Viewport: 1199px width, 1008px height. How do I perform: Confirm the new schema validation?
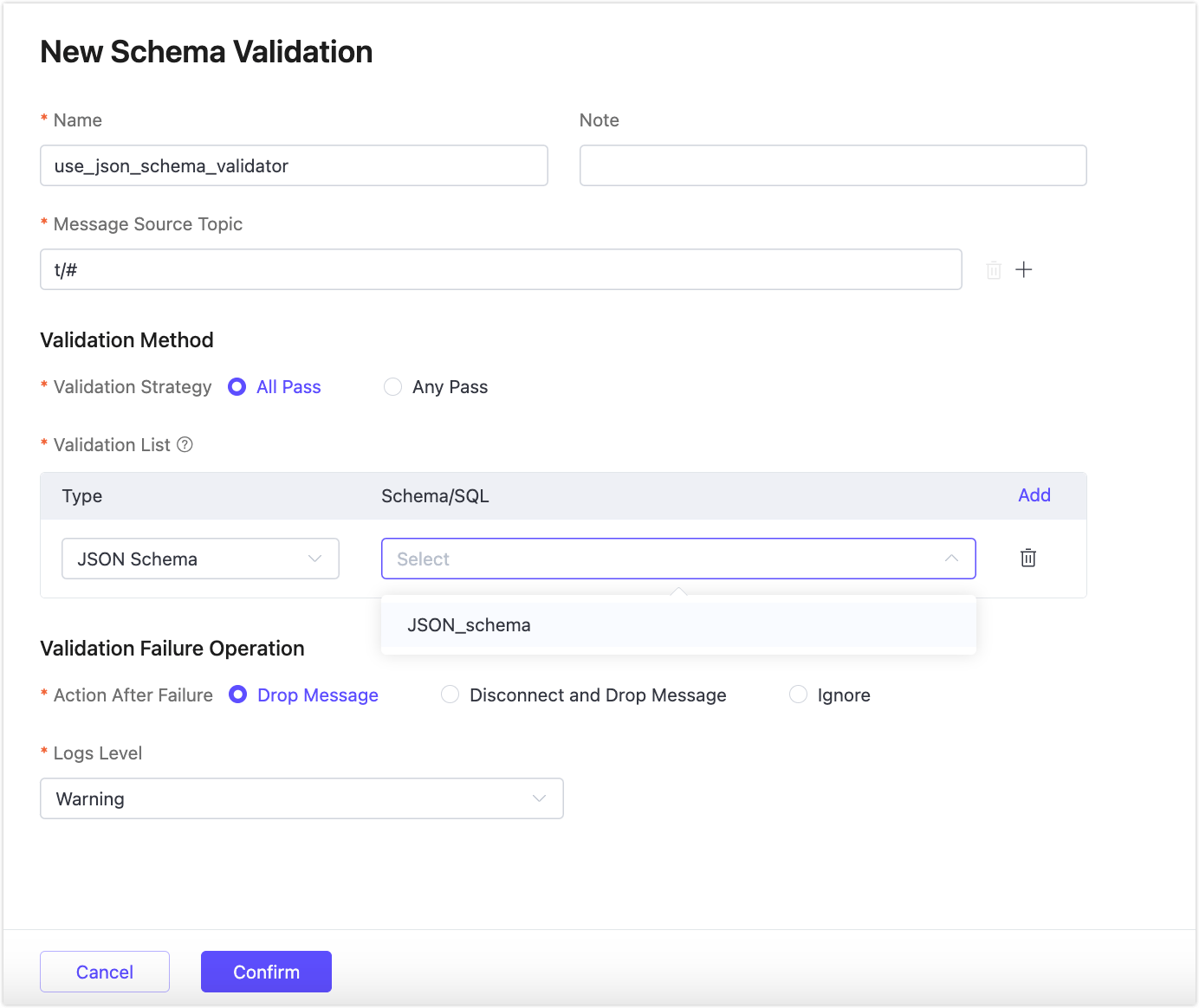pos(266,971)
